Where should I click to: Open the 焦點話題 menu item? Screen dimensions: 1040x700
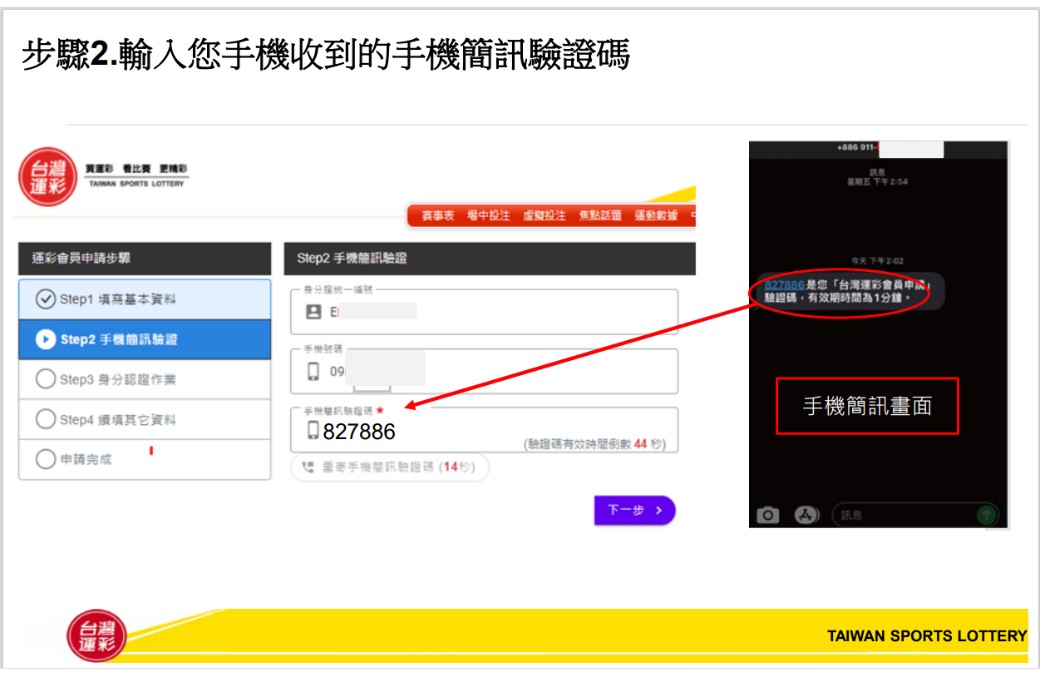tap(600, 216)
